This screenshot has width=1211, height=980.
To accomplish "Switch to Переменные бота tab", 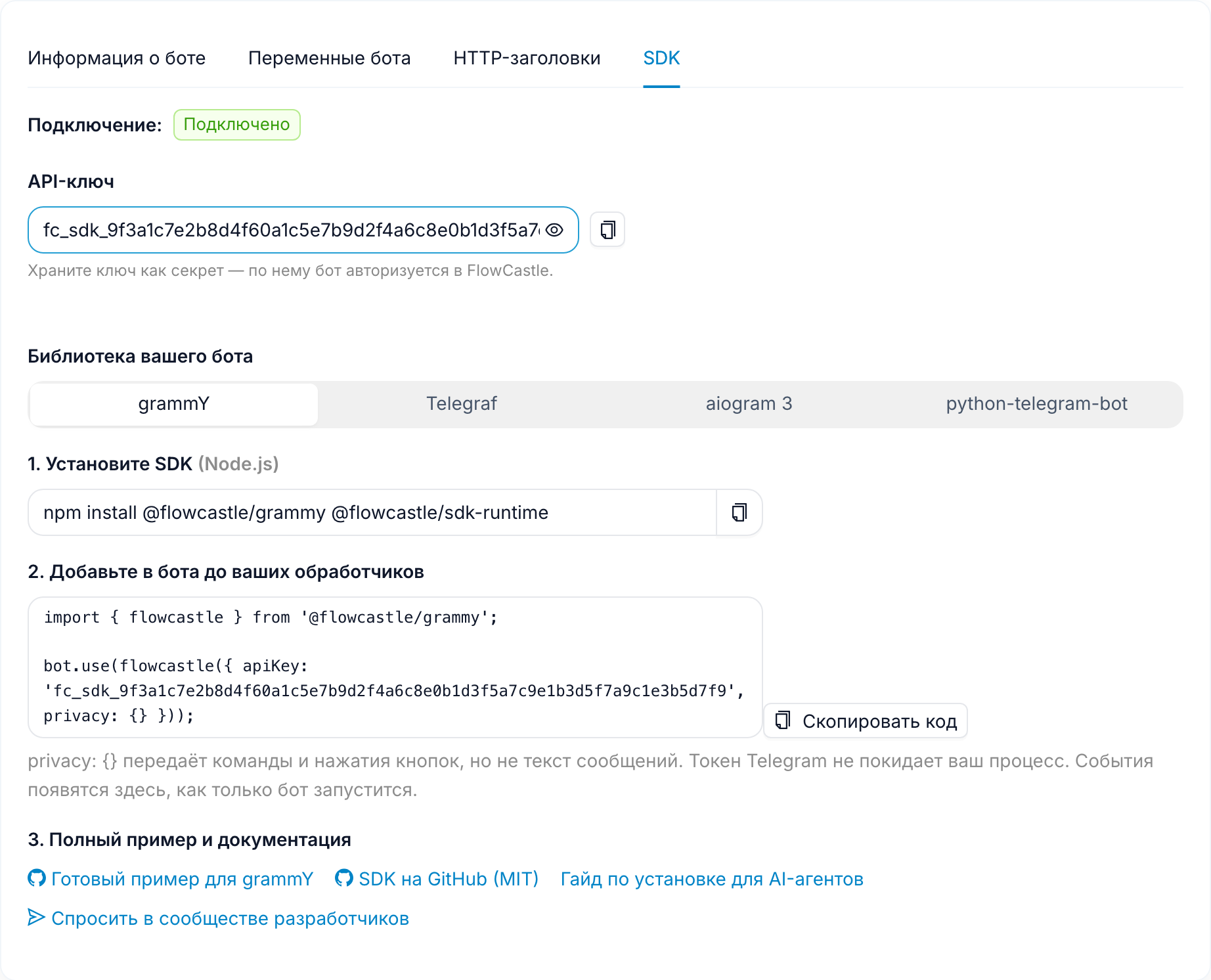I will coord(329,58).
